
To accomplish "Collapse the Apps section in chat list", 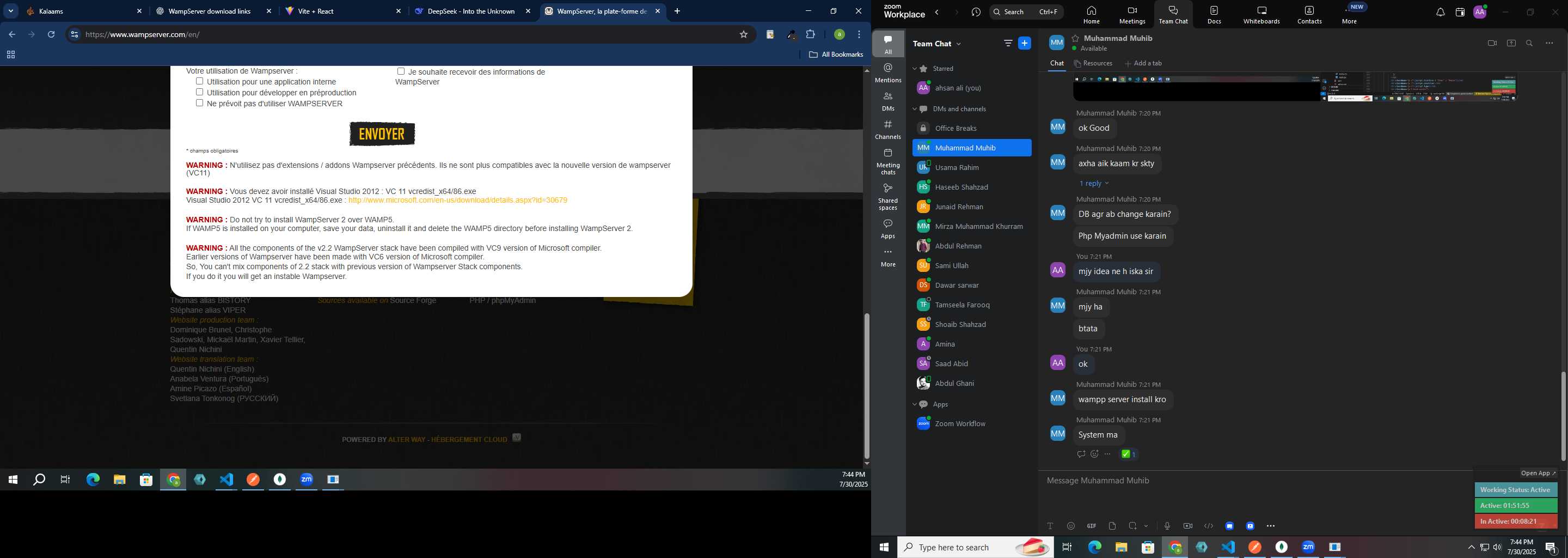I will point(914,404).
